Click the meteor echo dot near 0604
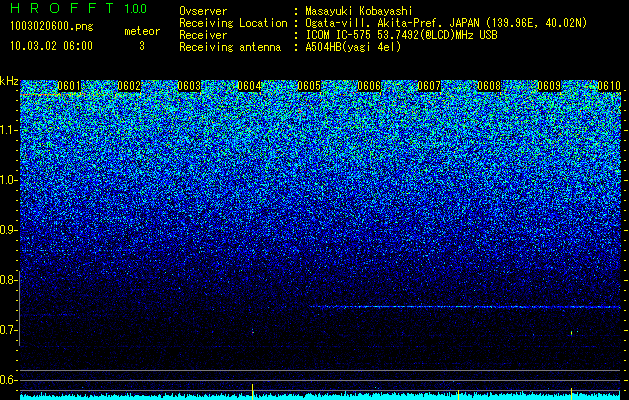This screenshot has width=629, height=400. tap(253, 332)
